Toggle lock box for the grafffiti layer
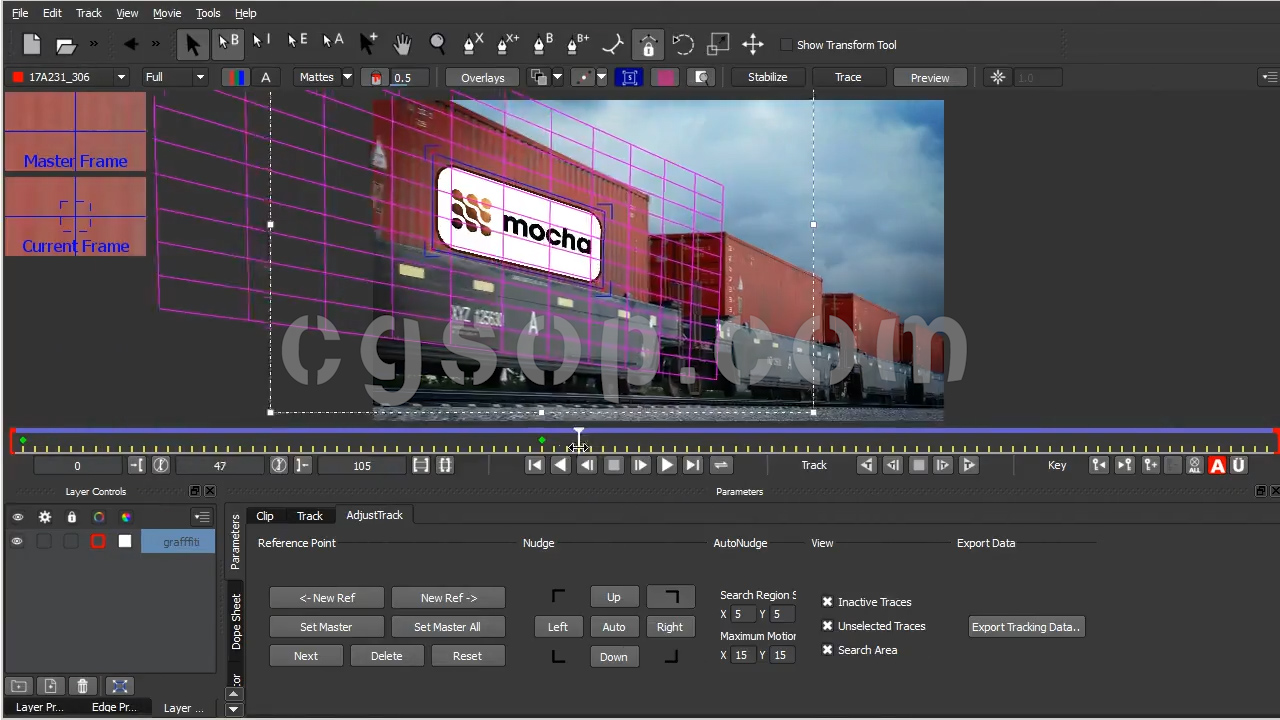Viewport: 1280px width, 720px height. (x=71, y=542)
